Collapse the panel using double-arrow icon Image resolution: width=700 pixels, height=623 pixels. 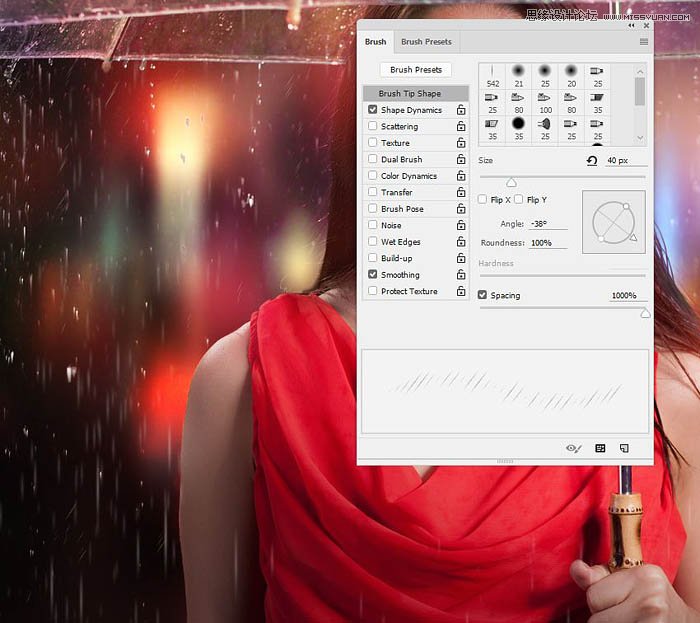pos(634,25)
